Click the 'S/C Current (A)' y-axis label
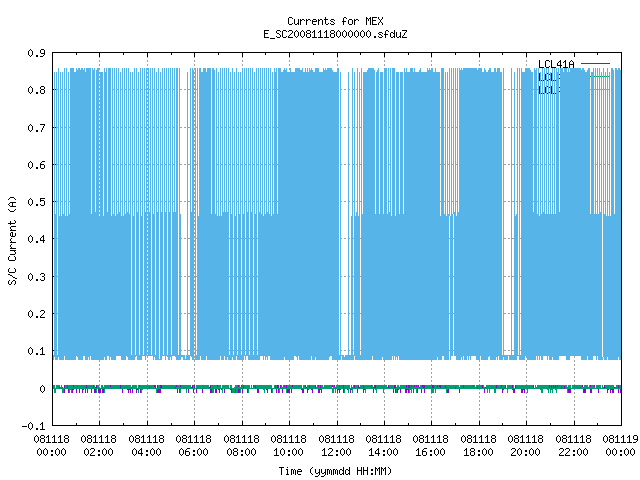The width and height of the screenshot is (640, 480). 13,240
